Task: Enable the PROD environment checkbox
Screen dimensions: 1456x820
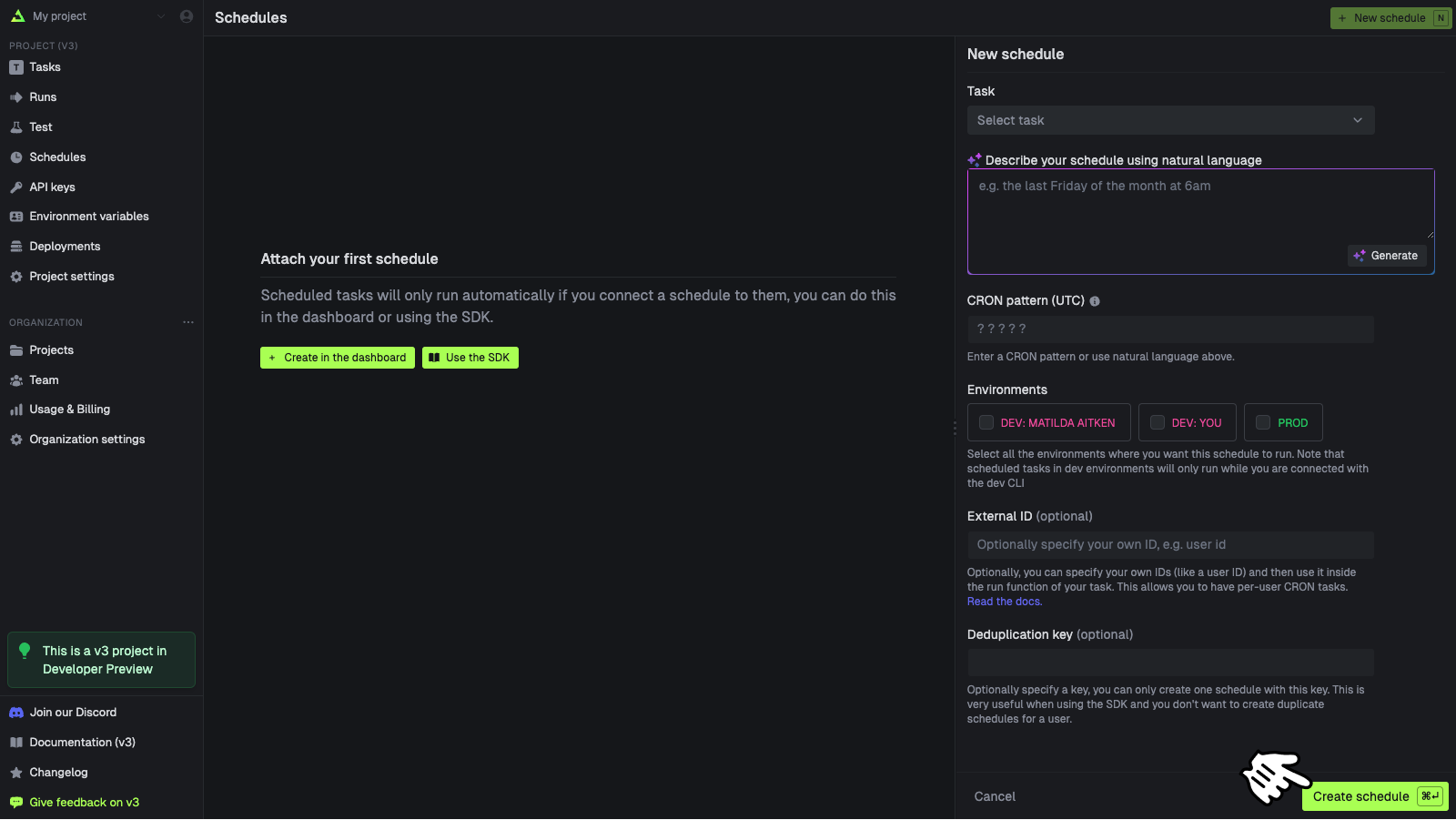Action: coord(1262,422)
